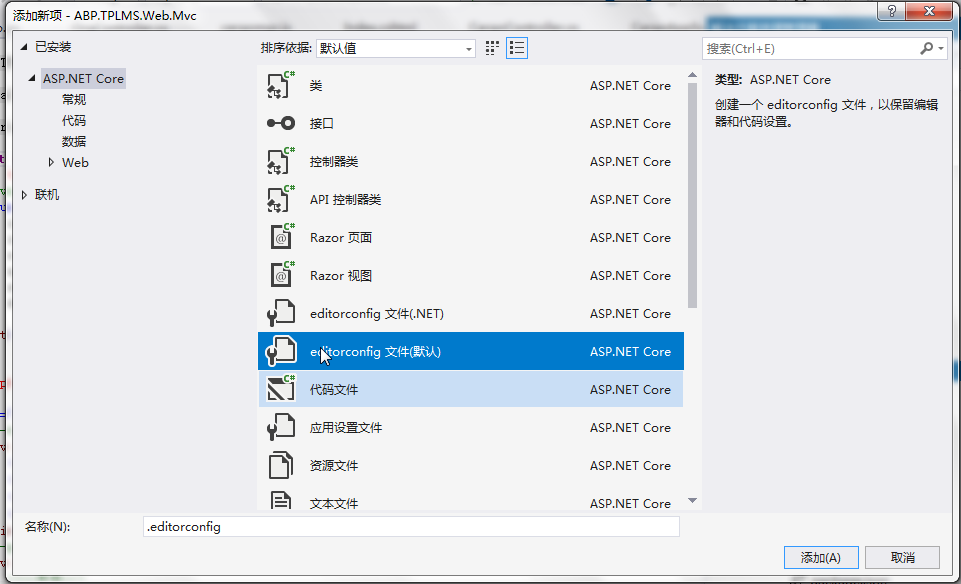The width and height of the screenshot is (961, 584).
Task: Click the search magnifier icon
Action: 927,48
